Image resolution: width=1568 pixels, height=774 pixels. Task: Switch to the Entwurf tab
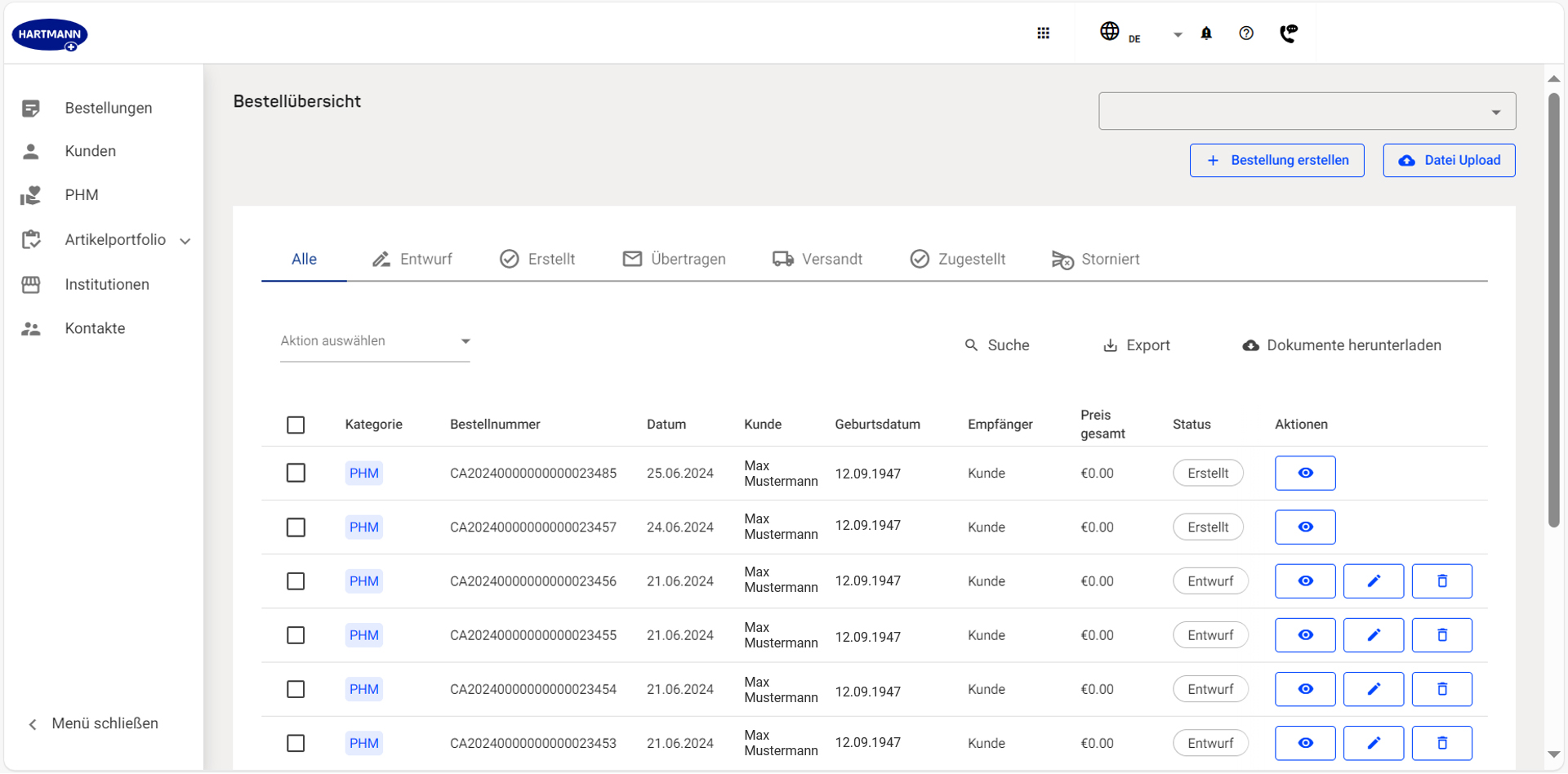[x=412, y=260]
